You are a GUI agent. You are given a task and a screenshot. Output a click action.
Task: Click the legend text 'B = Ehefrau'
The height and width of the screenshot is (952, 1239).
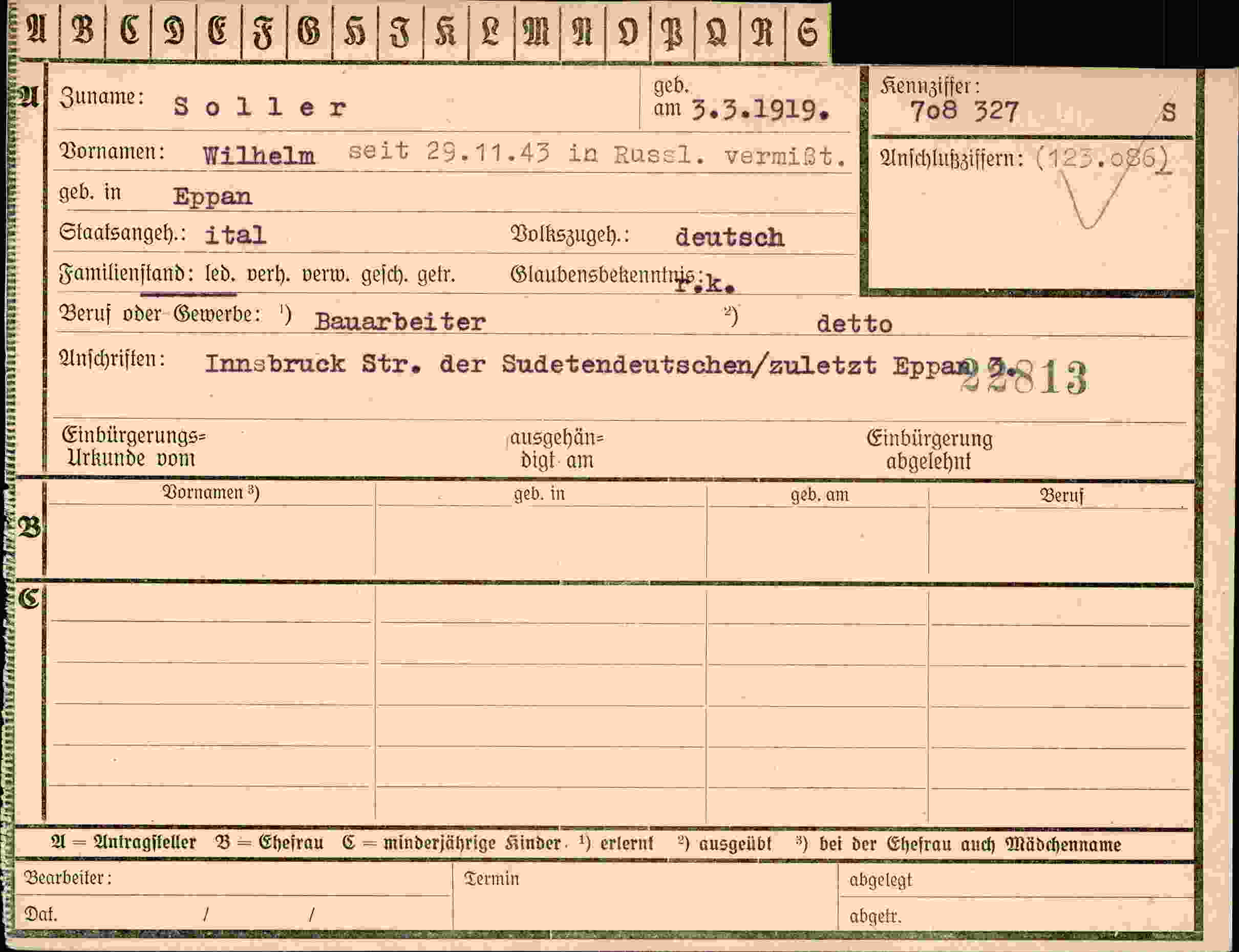point(269,842)
